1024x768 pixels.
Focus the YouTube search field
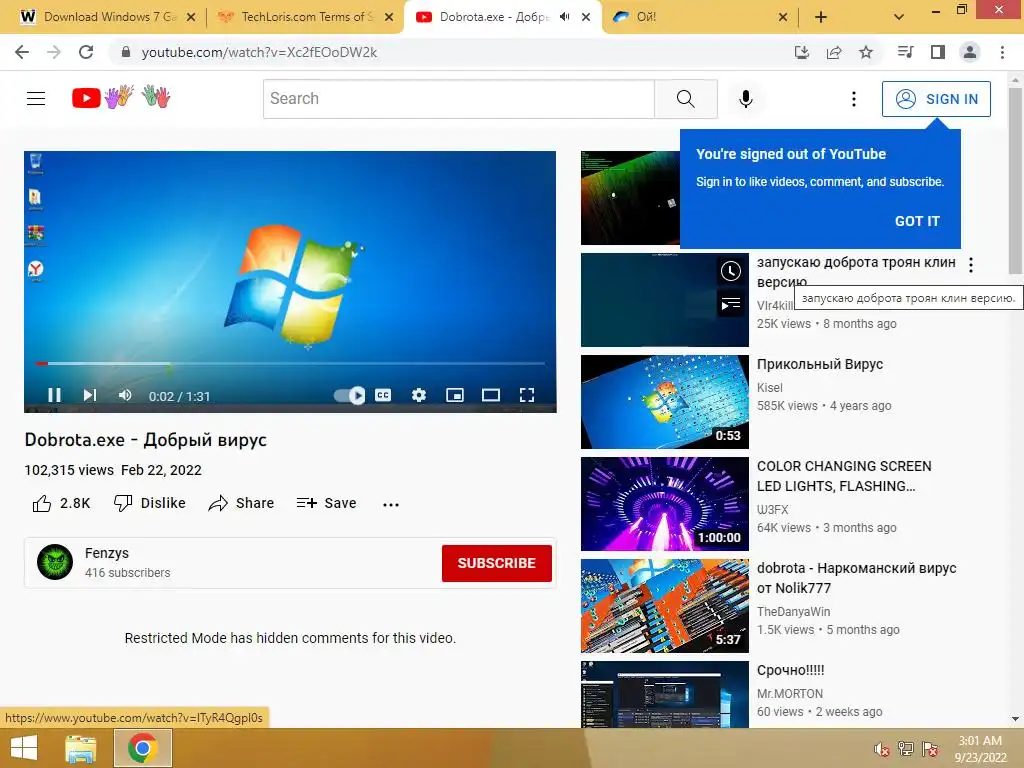458,99
